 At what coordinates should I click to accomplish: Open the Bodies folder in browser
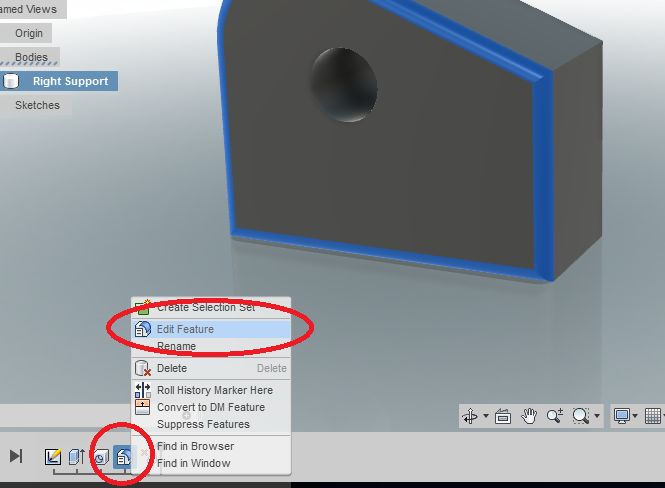(x=31, y=57)
